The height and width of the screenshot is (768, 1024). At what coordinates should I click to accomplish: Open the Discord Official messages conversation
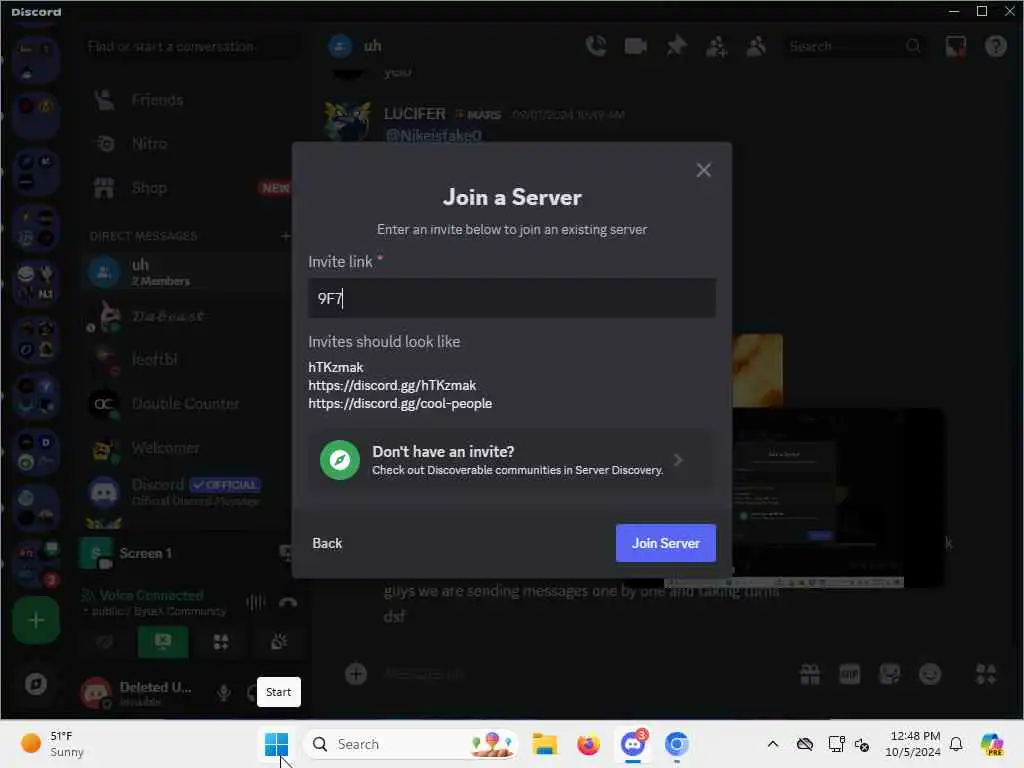[x=187, y=492]
